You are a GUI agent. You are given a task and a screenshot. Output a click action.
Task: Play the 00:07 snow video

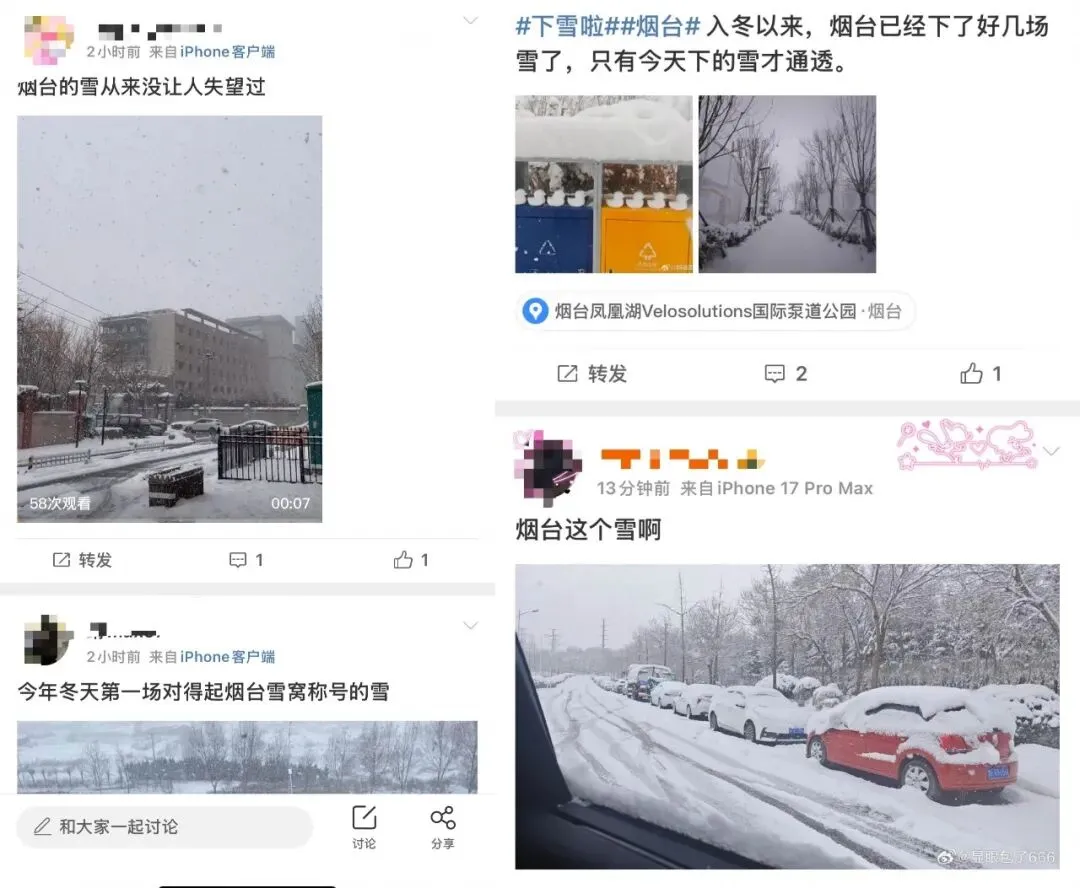click(x=169, y=319)
